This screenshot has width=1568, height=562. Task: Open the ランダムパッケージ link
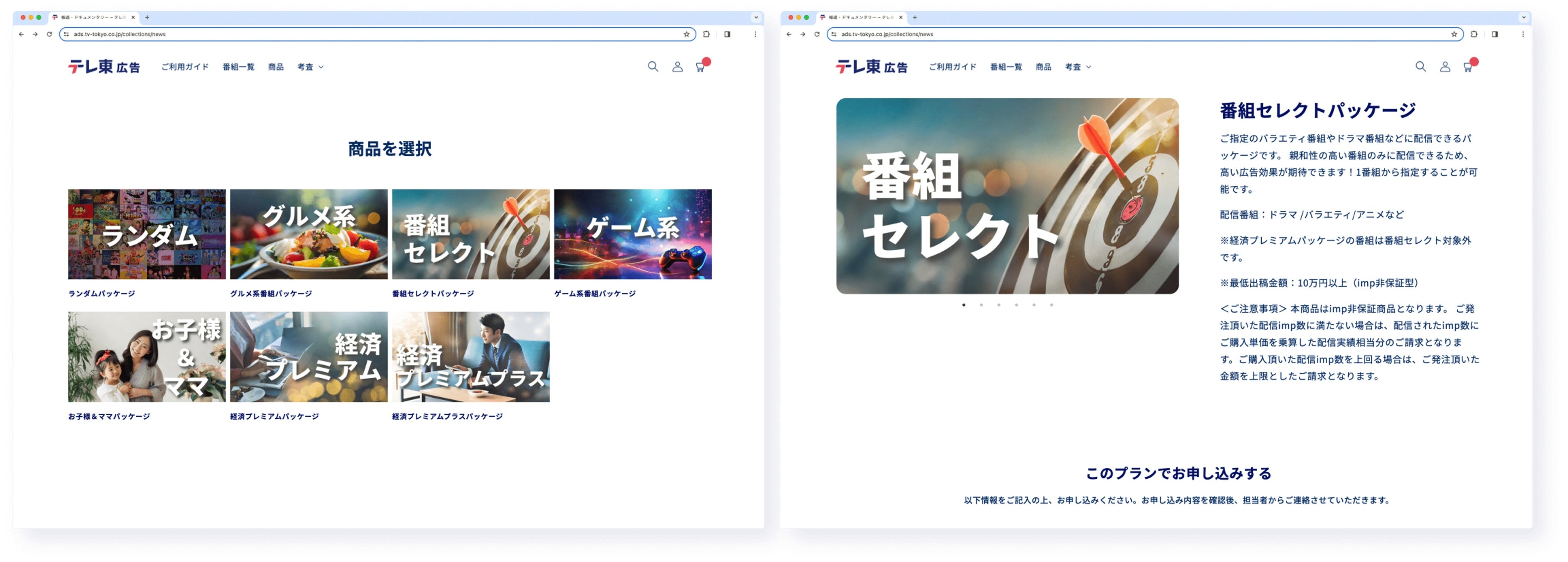[x=102, y=294]
